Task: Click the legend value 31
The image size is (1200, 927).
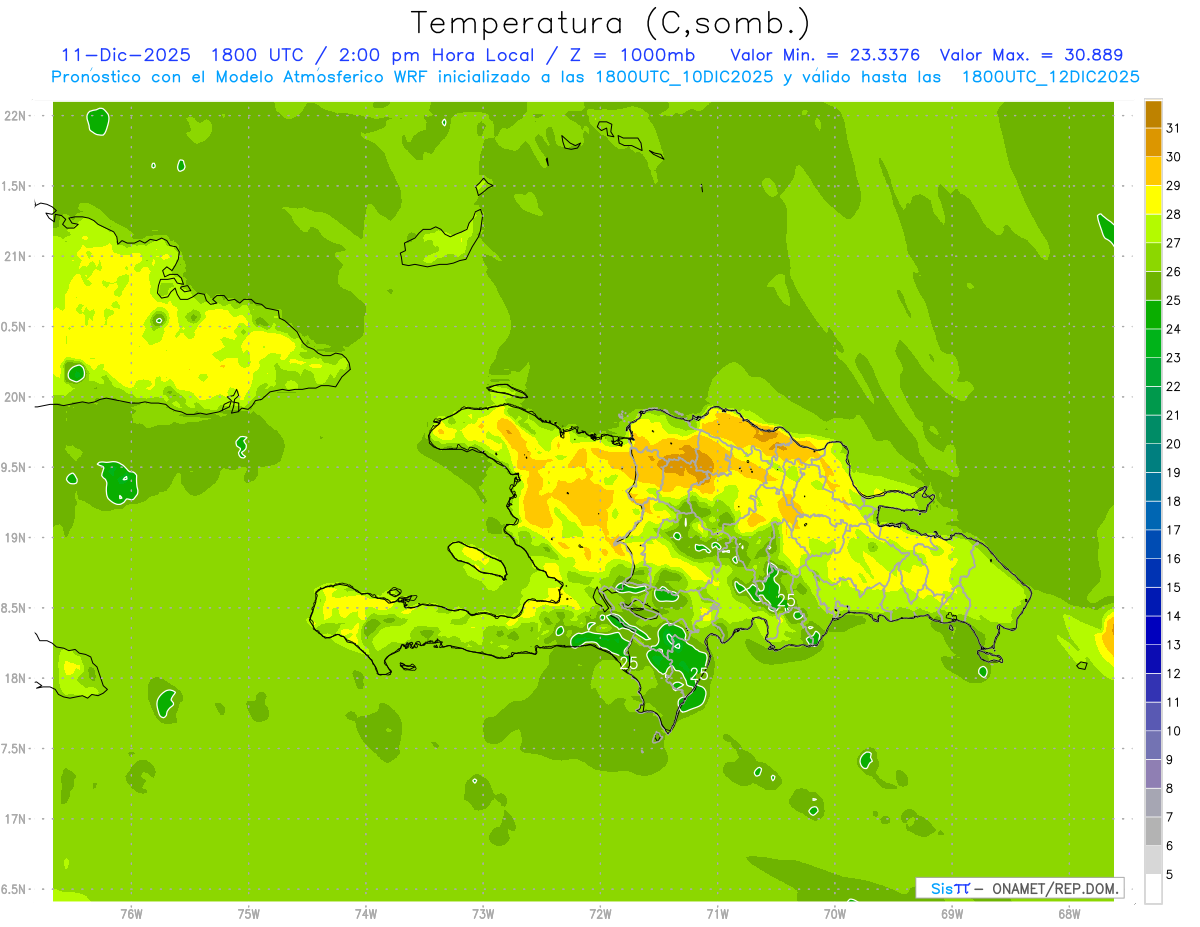Action: [x=1174, y=128]
